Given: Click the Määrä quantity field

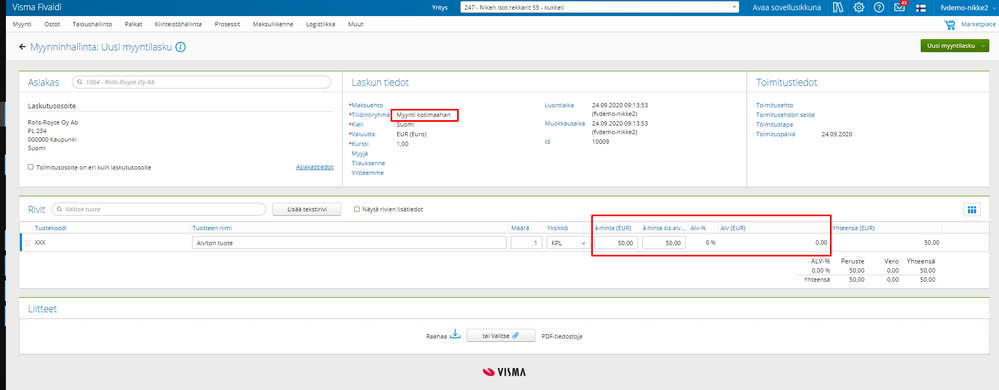Looking at the screenshot, I should 526,243.
